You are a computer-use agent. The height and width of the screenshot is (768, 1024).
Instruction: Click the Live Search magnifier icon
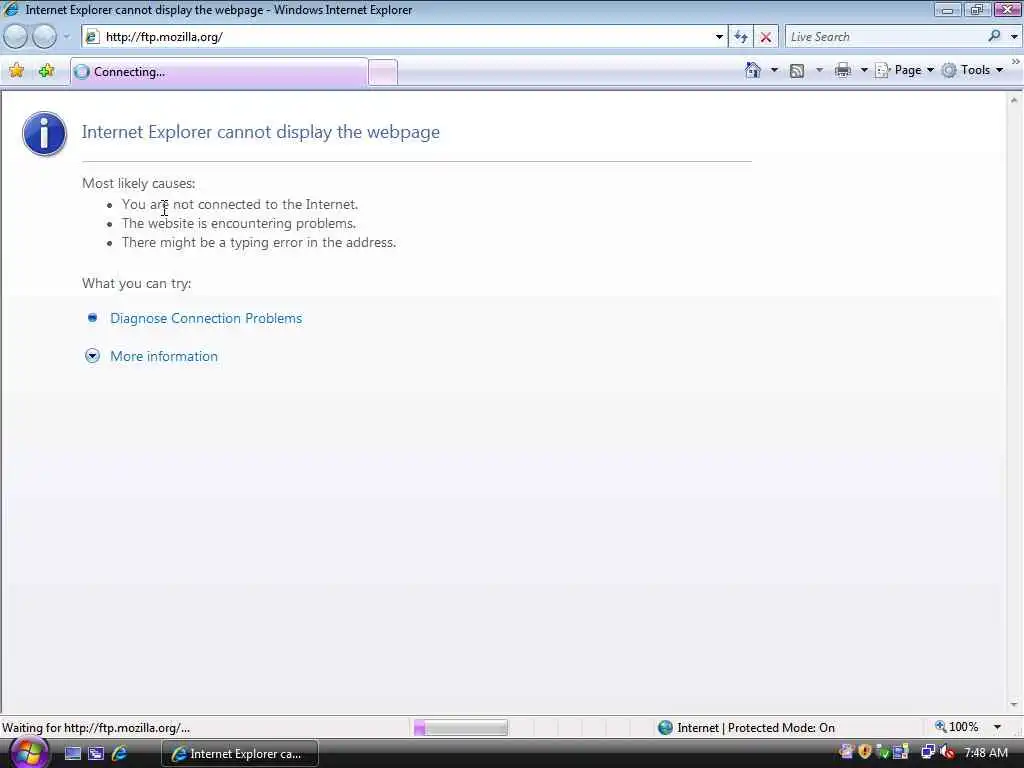994,37
